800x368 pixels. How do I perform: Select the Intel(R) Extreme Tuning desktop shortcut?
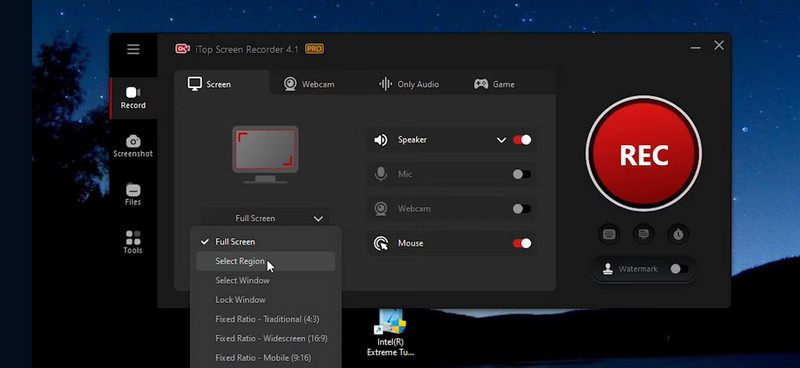(390, 333)
